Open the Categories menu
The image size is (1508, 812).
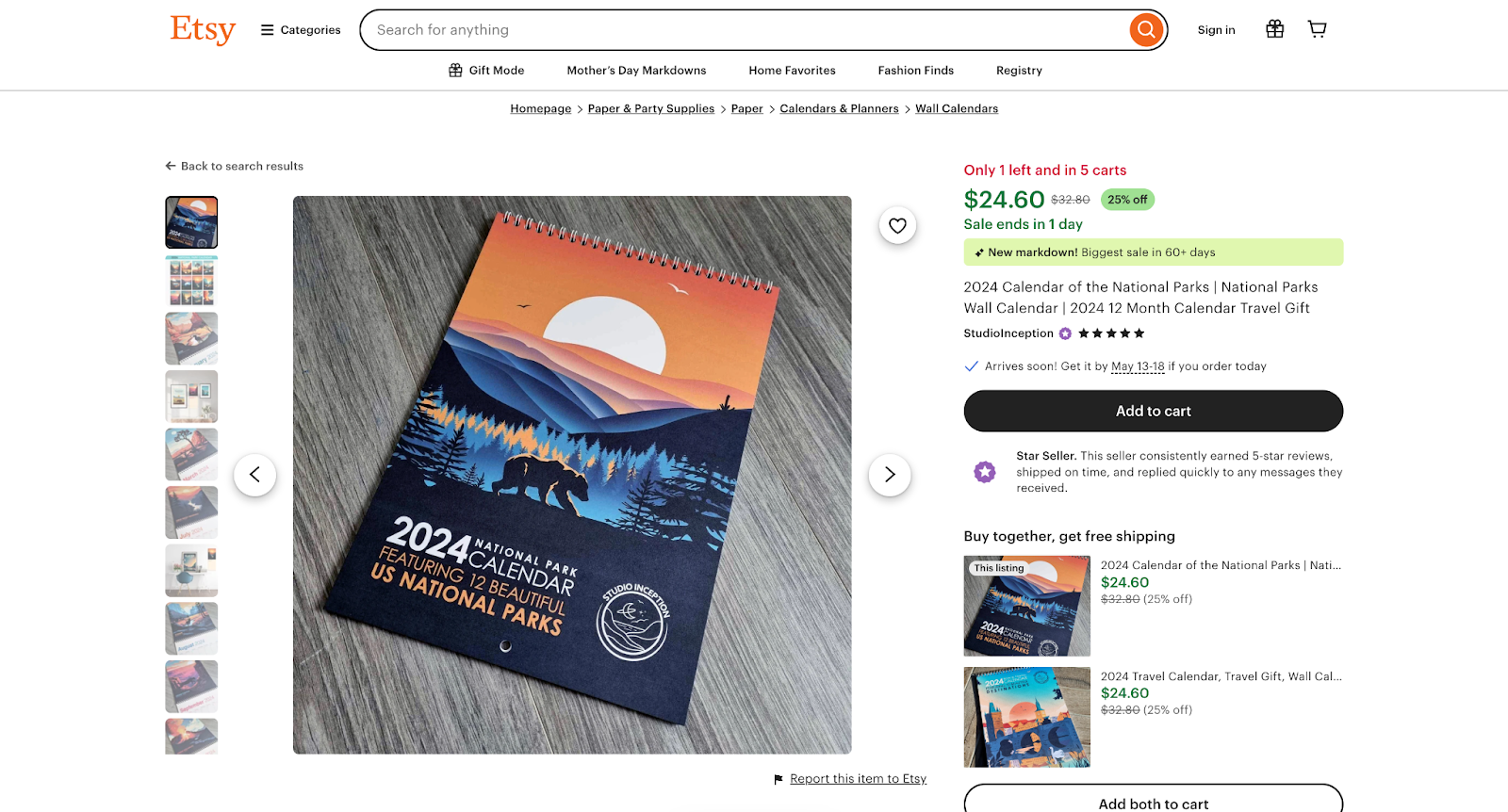[299, 29]
